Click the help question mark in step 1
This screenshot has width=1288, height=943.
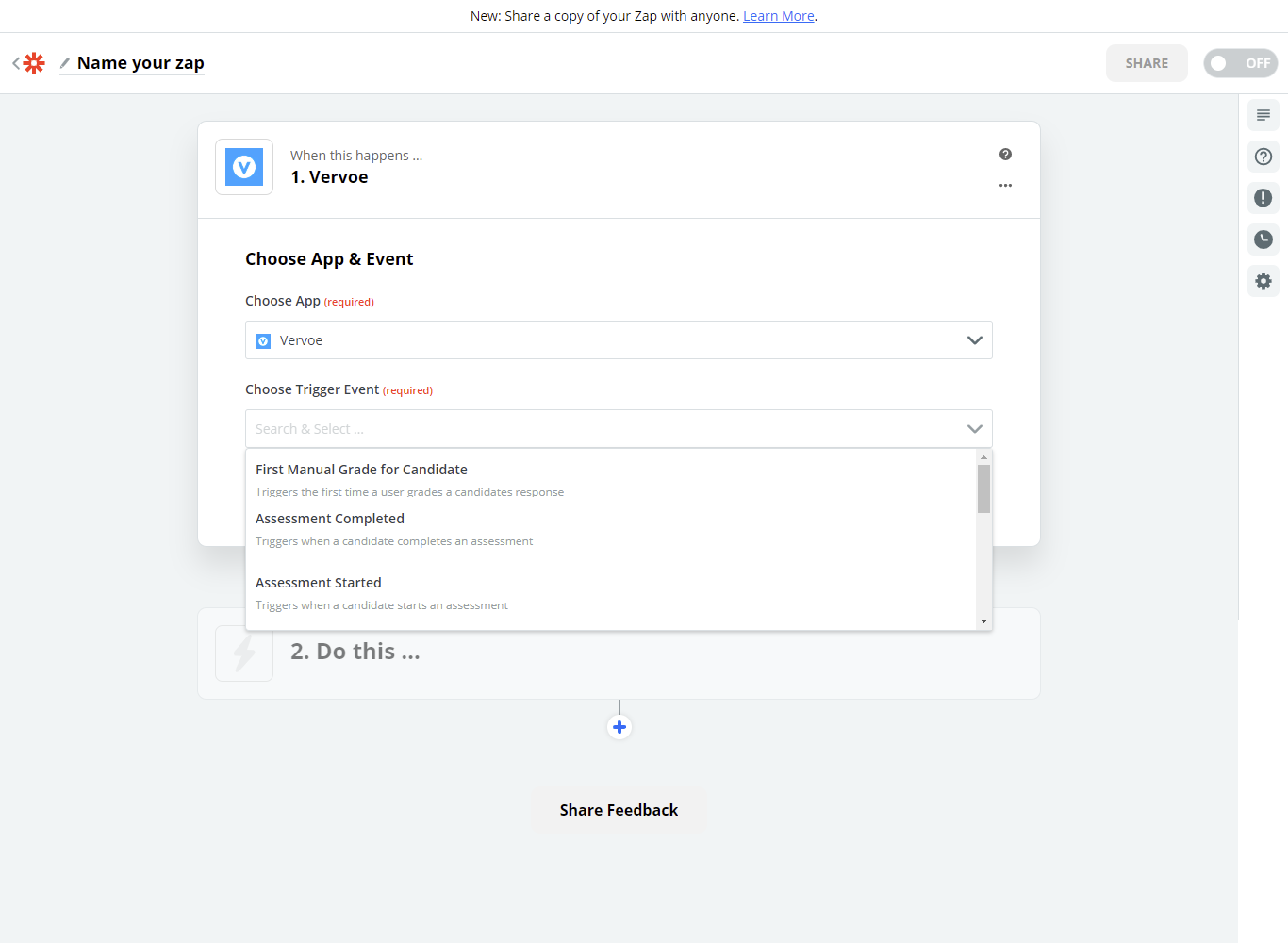coord(1005,155)
